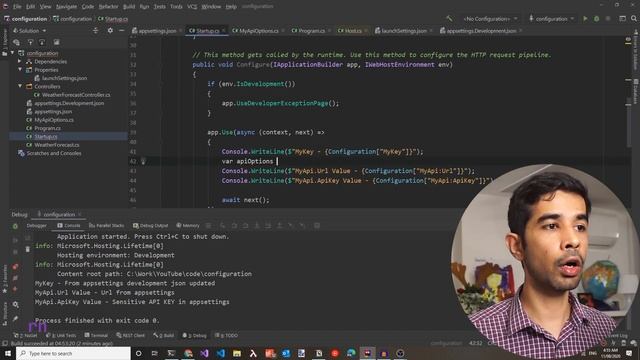Click the first icon in Solution explorer toolbar
The height and width of the screenshot is (360, 640).
click(16, 42)
